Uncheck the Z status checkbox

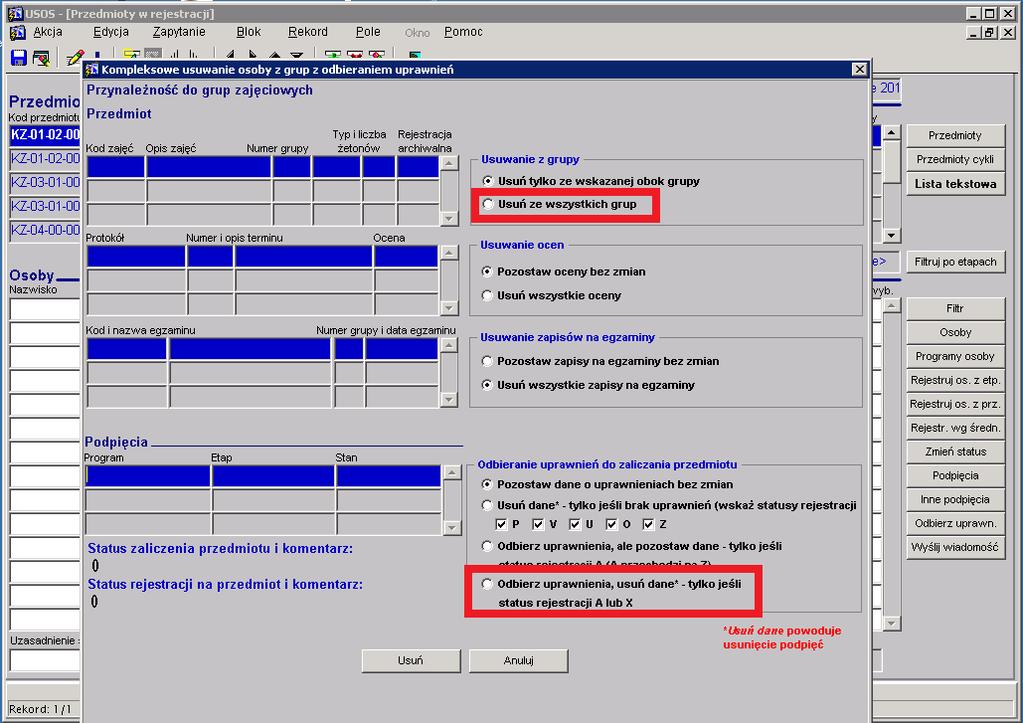(x=649, y=524)
